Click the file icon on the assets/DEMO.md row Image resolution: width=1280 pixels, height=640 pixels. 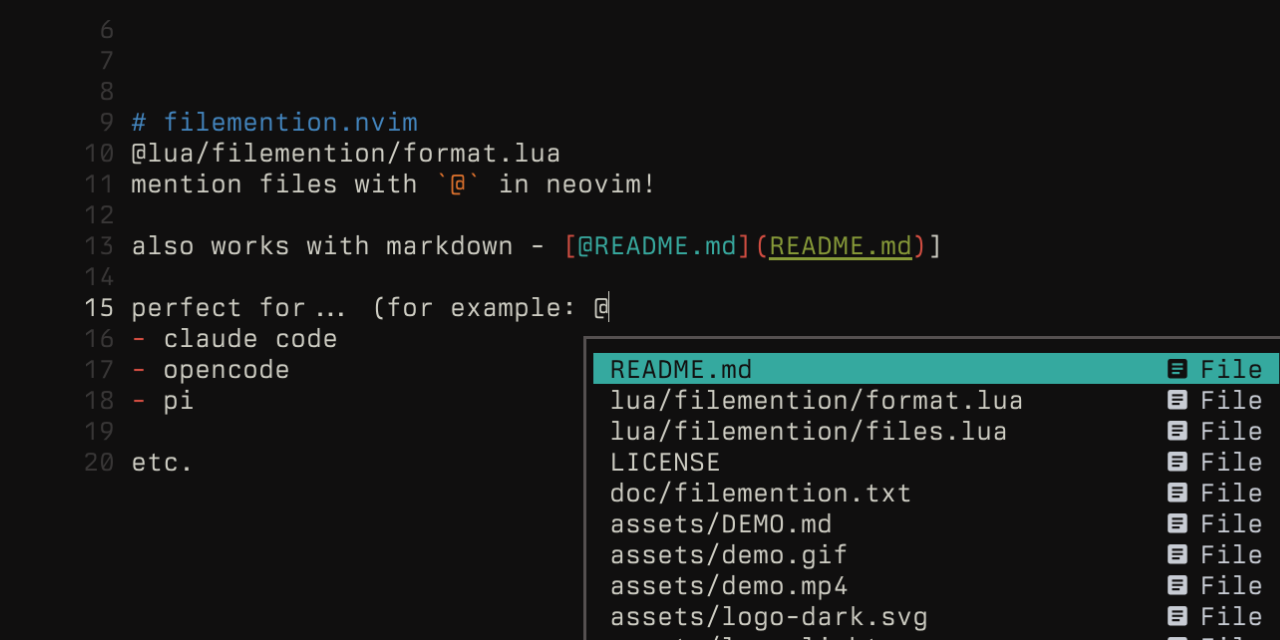point(1178,524)
